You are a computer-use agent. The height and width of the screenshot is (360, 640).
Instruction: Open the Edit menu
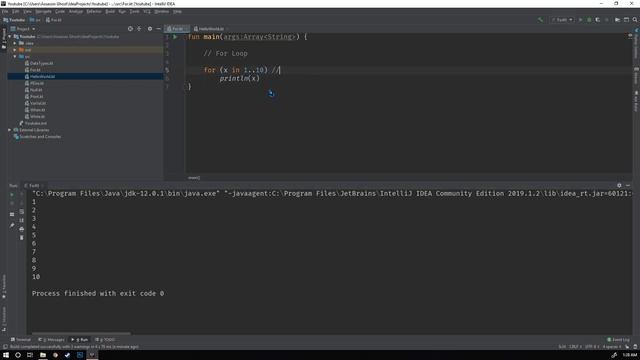pyautogui.click(x=15, y=11)
